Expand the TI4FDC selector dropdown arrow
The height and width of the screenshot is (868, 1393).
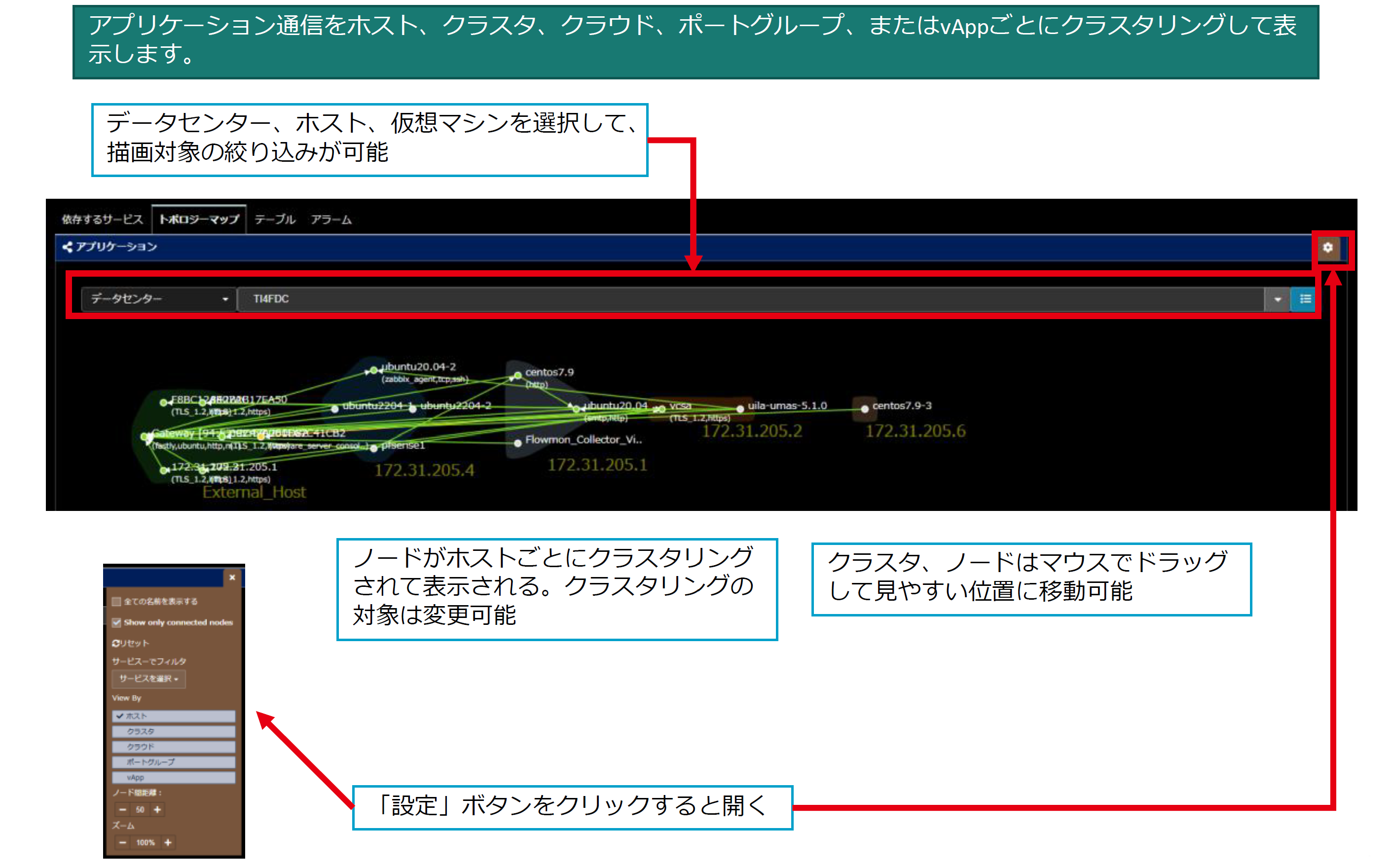click(x=1278, y=299)
